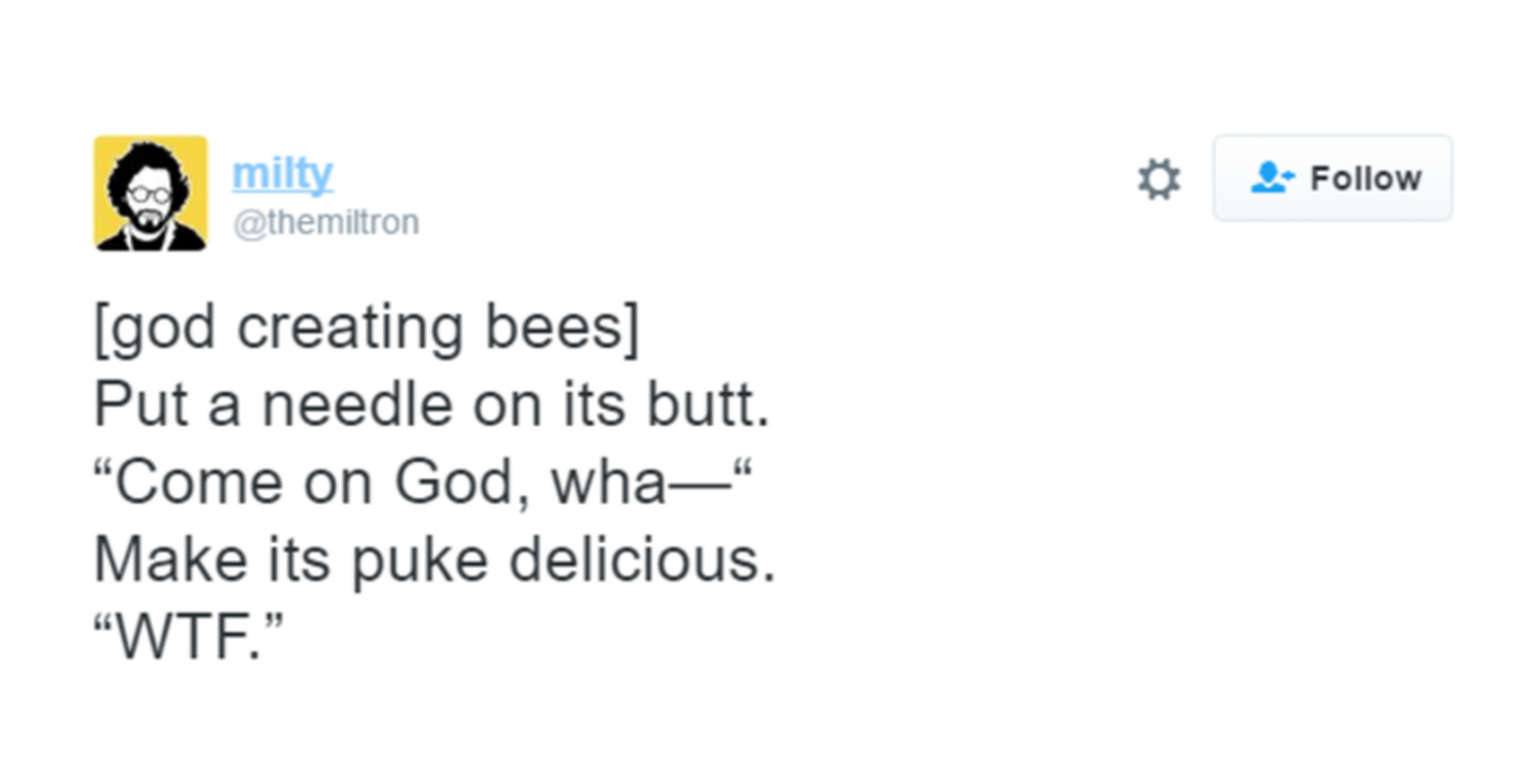Click the word "God," in the tweet
Viewport: 1536px width, 776px height.
click(x=462, y=482)
